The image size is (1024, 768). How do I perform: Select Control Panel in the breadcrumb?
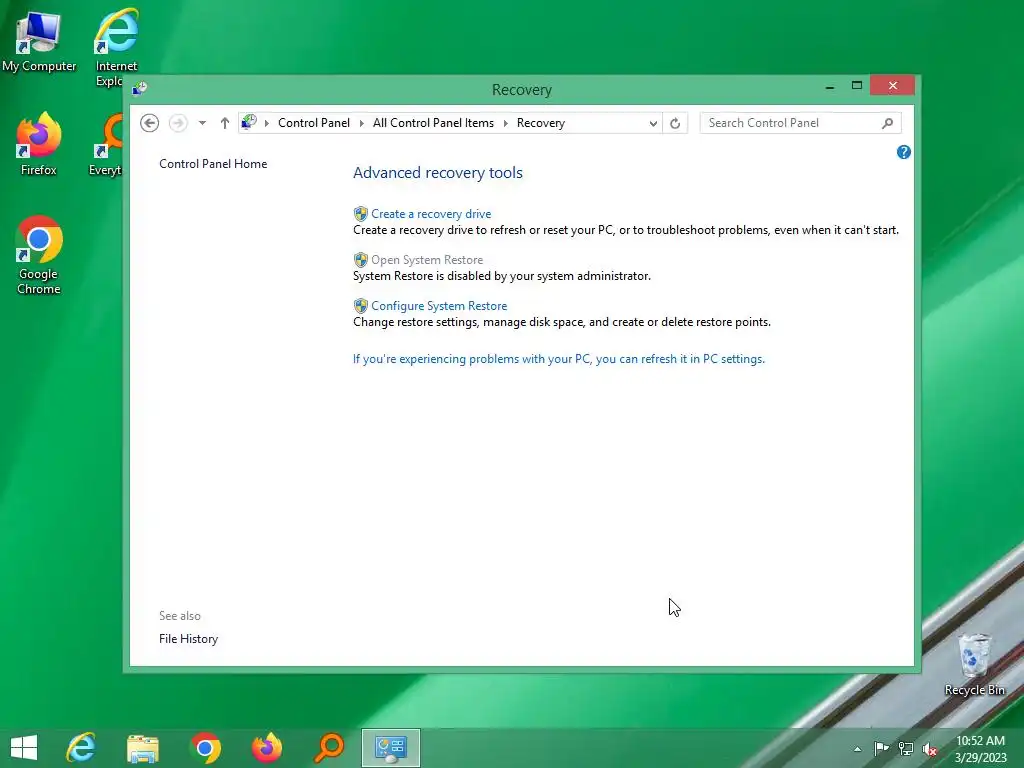(x=313, y=123)
